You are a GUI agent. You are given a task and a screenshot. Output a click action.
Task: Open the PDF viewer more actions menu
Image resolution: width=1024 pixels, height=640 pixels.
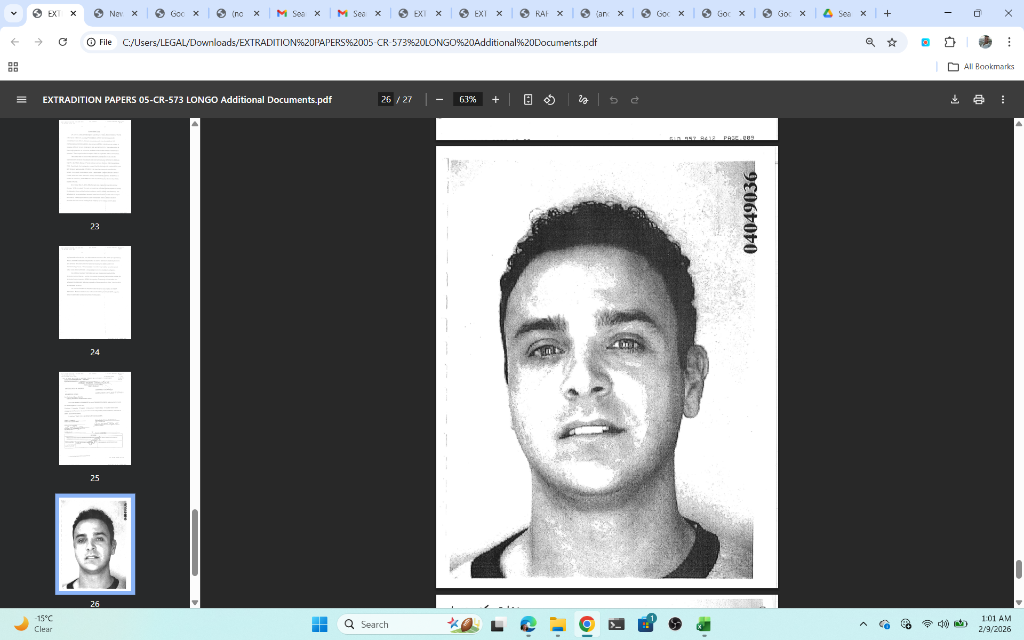tap(1002, 100)
